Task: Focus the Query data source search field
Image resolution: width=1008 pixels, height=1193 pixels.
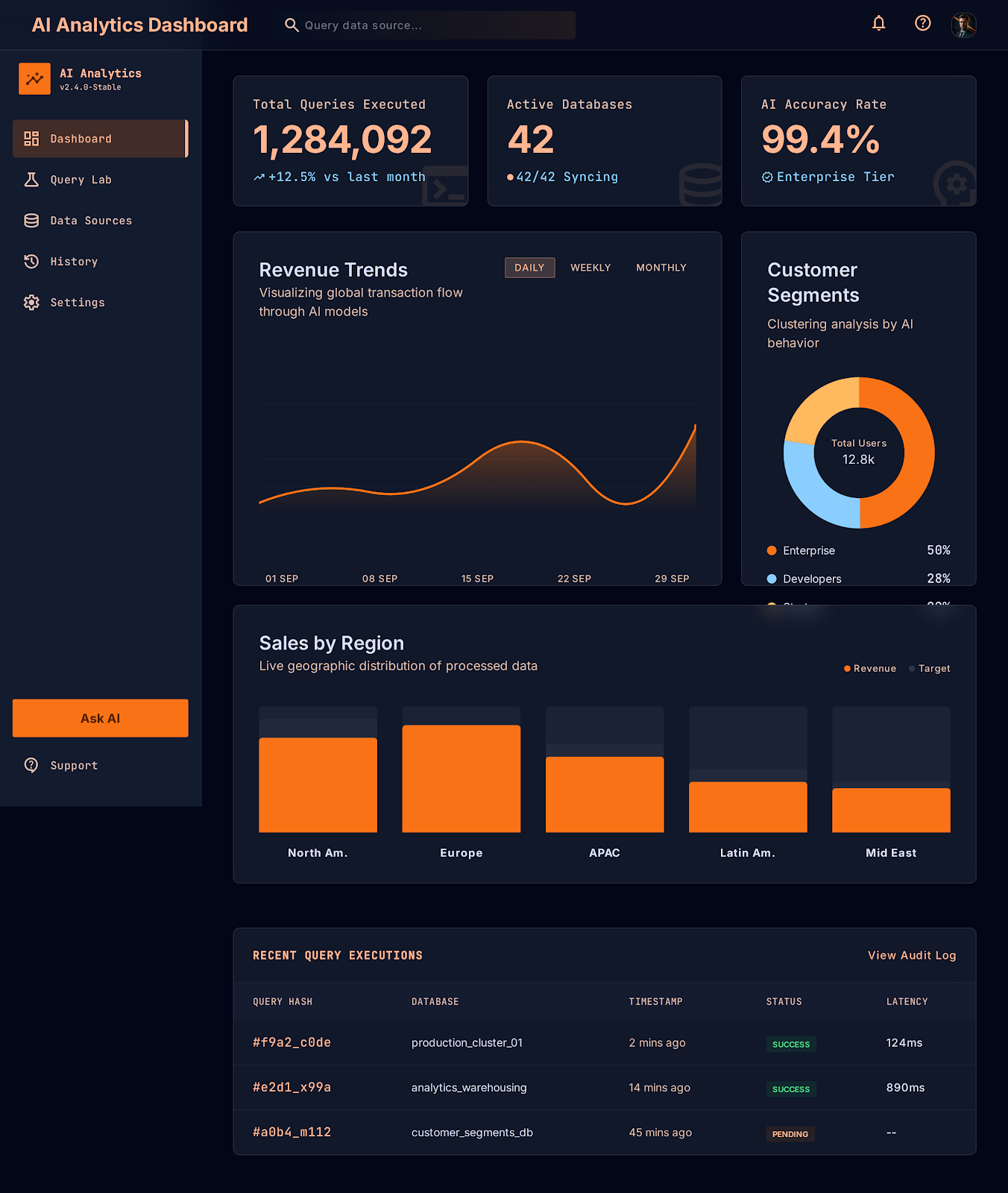Action: point(426,25)
